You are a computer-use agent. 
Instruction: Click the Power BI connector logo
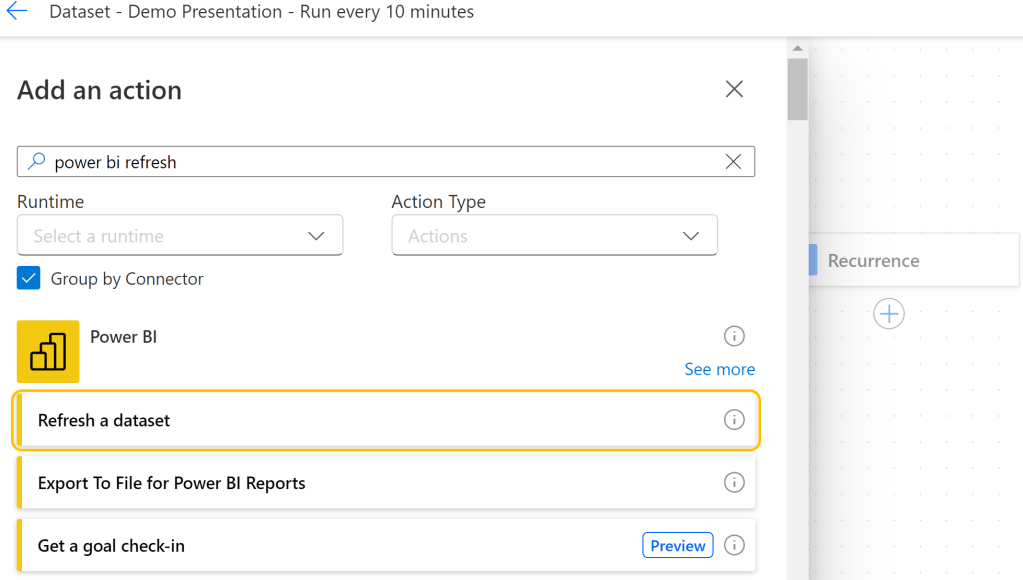(x=48, y=351)
